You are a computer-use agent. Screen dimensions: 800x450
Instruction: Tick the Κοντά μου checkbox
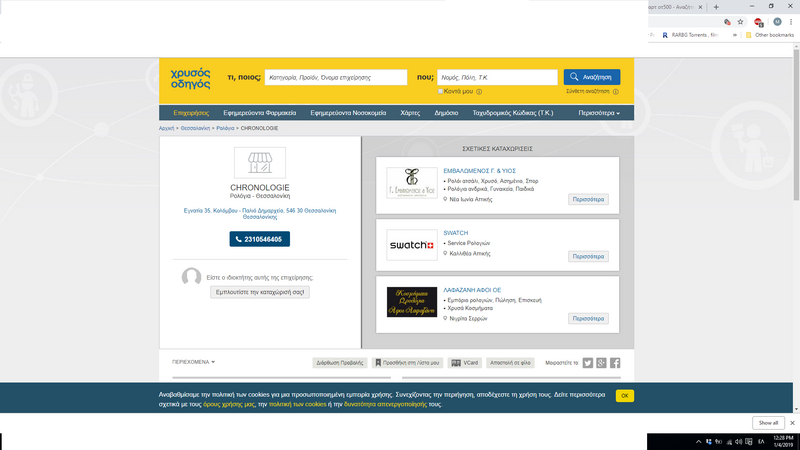coord(440,91)
